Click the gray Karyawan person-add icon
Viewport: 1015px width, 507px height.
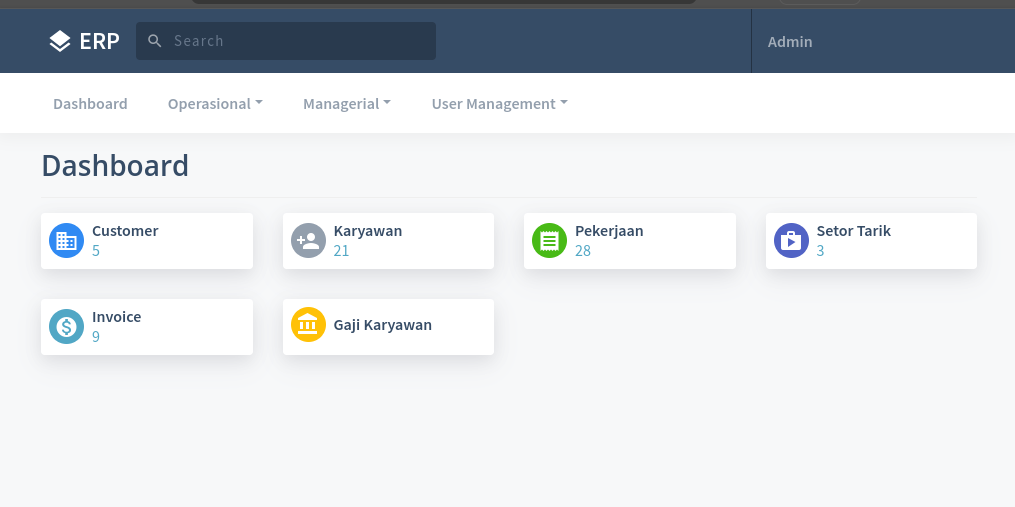(308, 241)
